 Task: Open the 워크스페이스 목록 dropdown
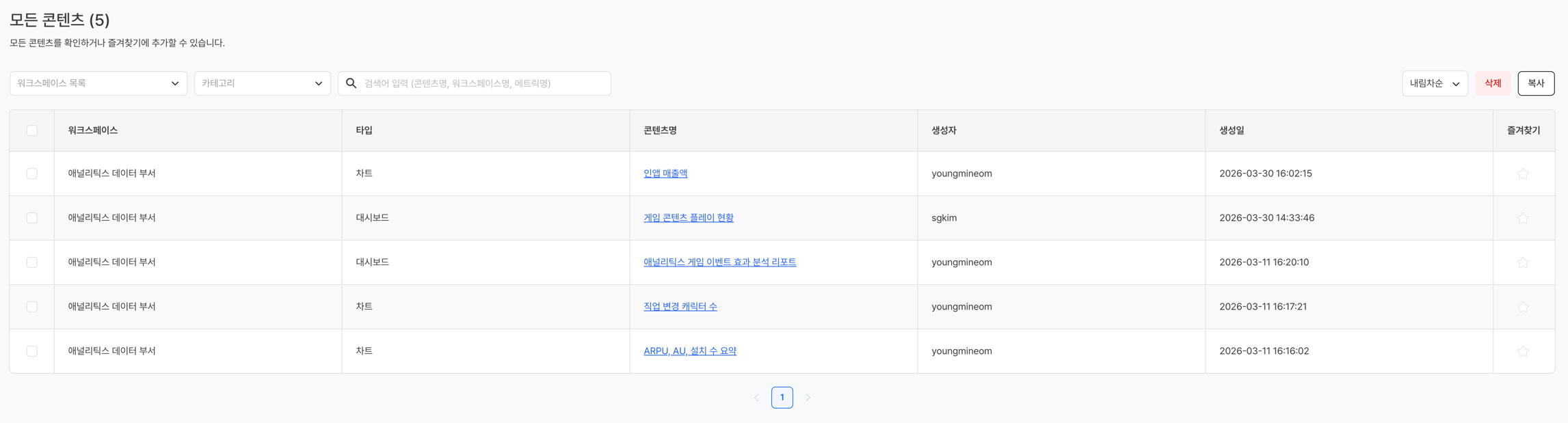(98, 83)
